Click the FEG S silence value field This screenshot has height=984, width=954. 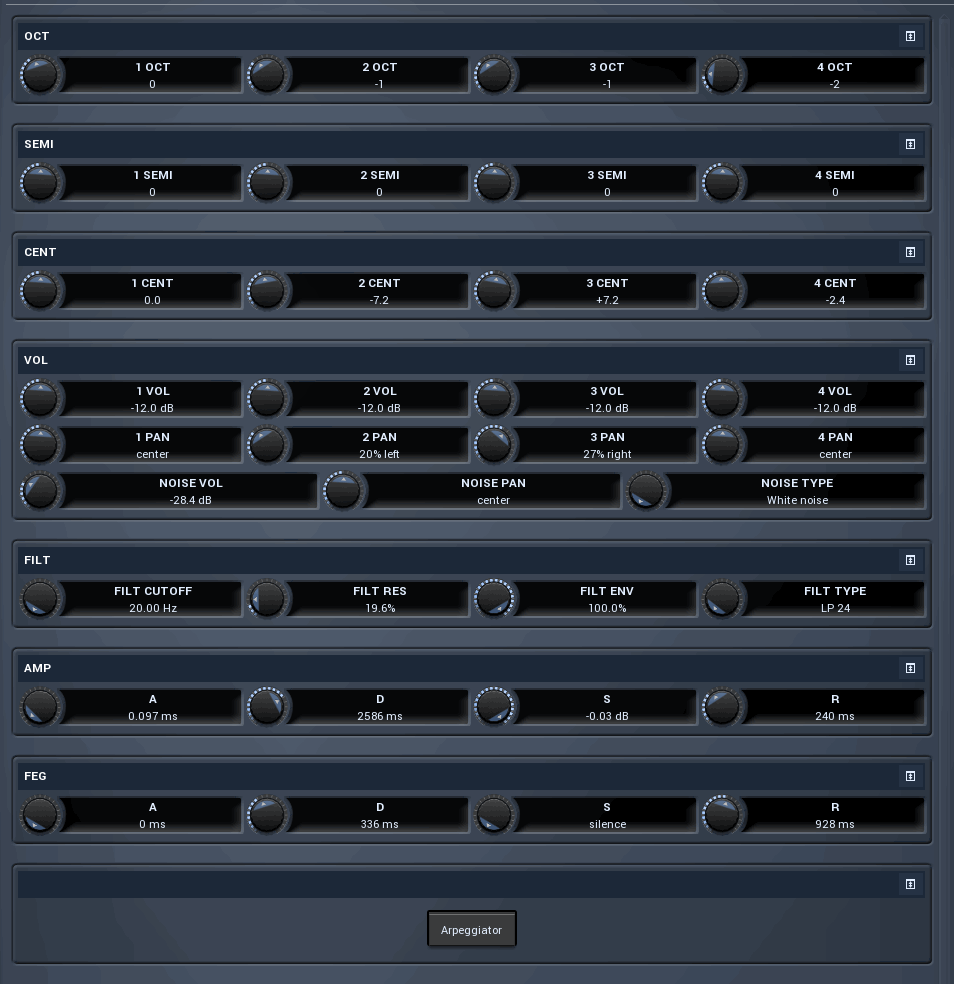point(607,815)
